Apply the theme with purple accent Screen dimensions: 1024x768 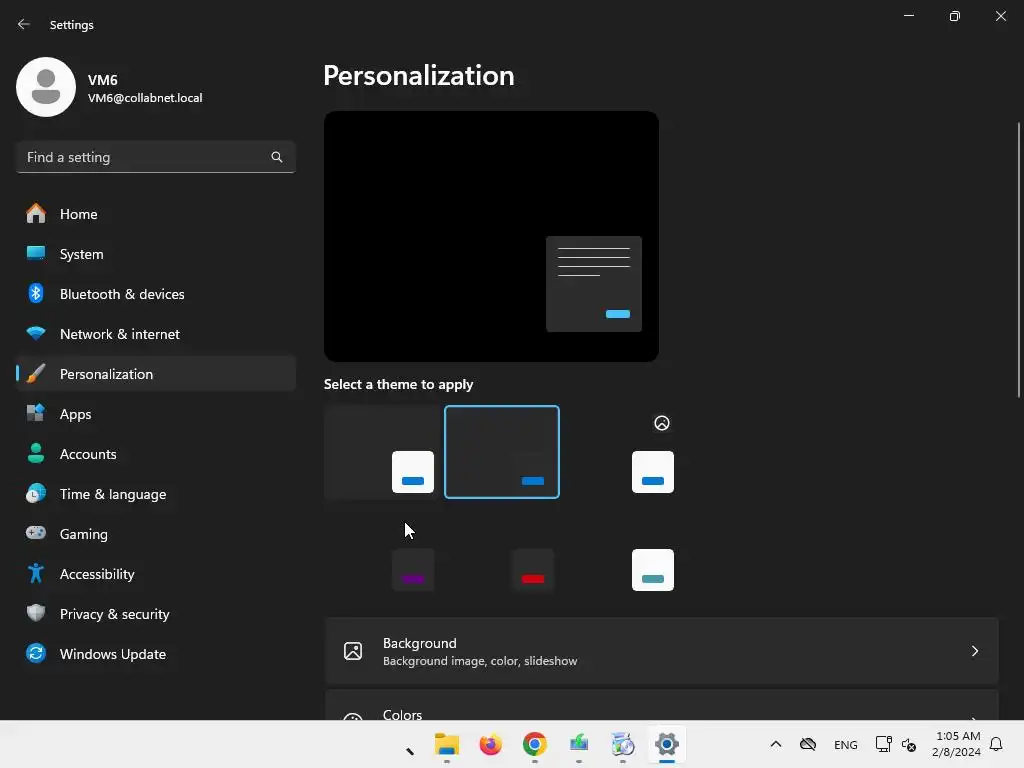pos(382,550)
